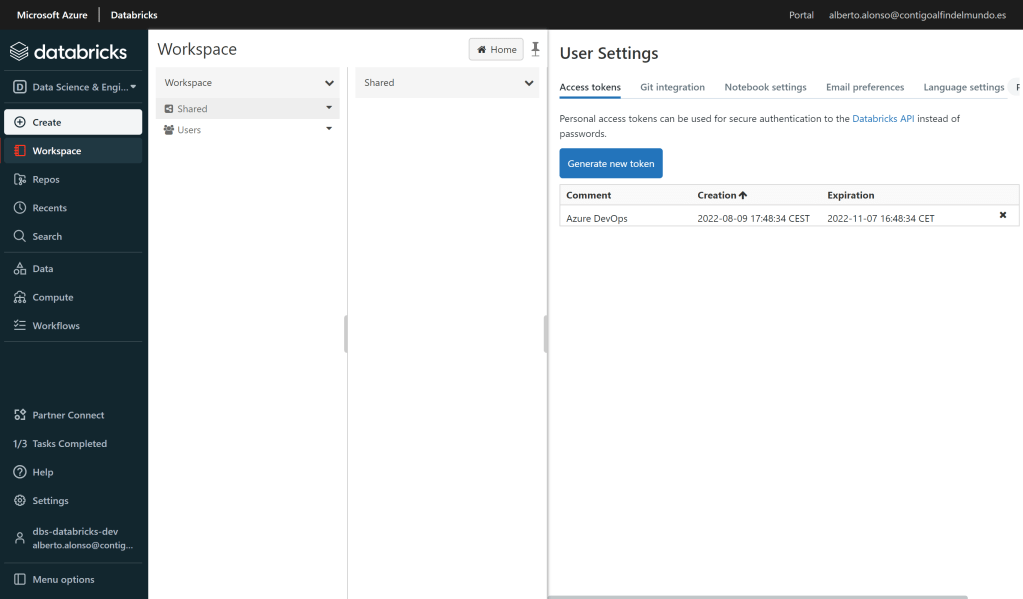The image size is (1023, 599).
Task: Open the Databricks API link
Action: point(882,119)
